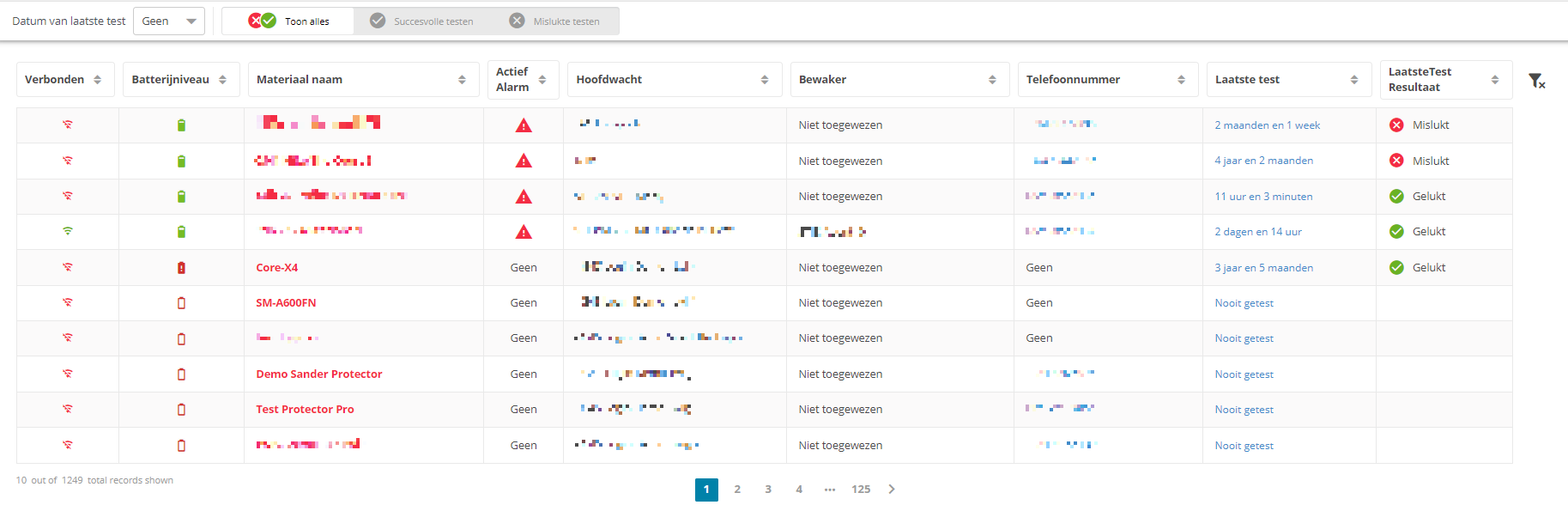Click the green Gelukt checkmark for 11 uur row

click(1396, 197)
